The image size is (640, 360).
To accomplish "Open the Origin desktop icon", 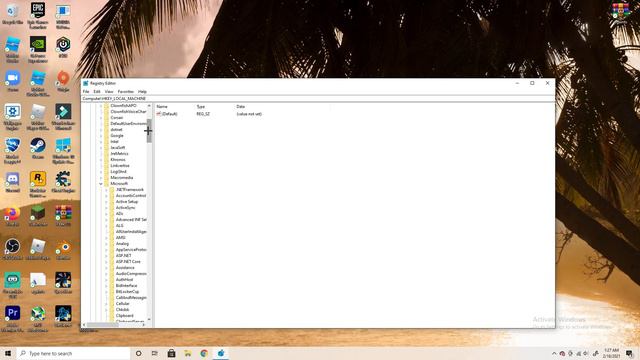I will [x=63, y=81].
